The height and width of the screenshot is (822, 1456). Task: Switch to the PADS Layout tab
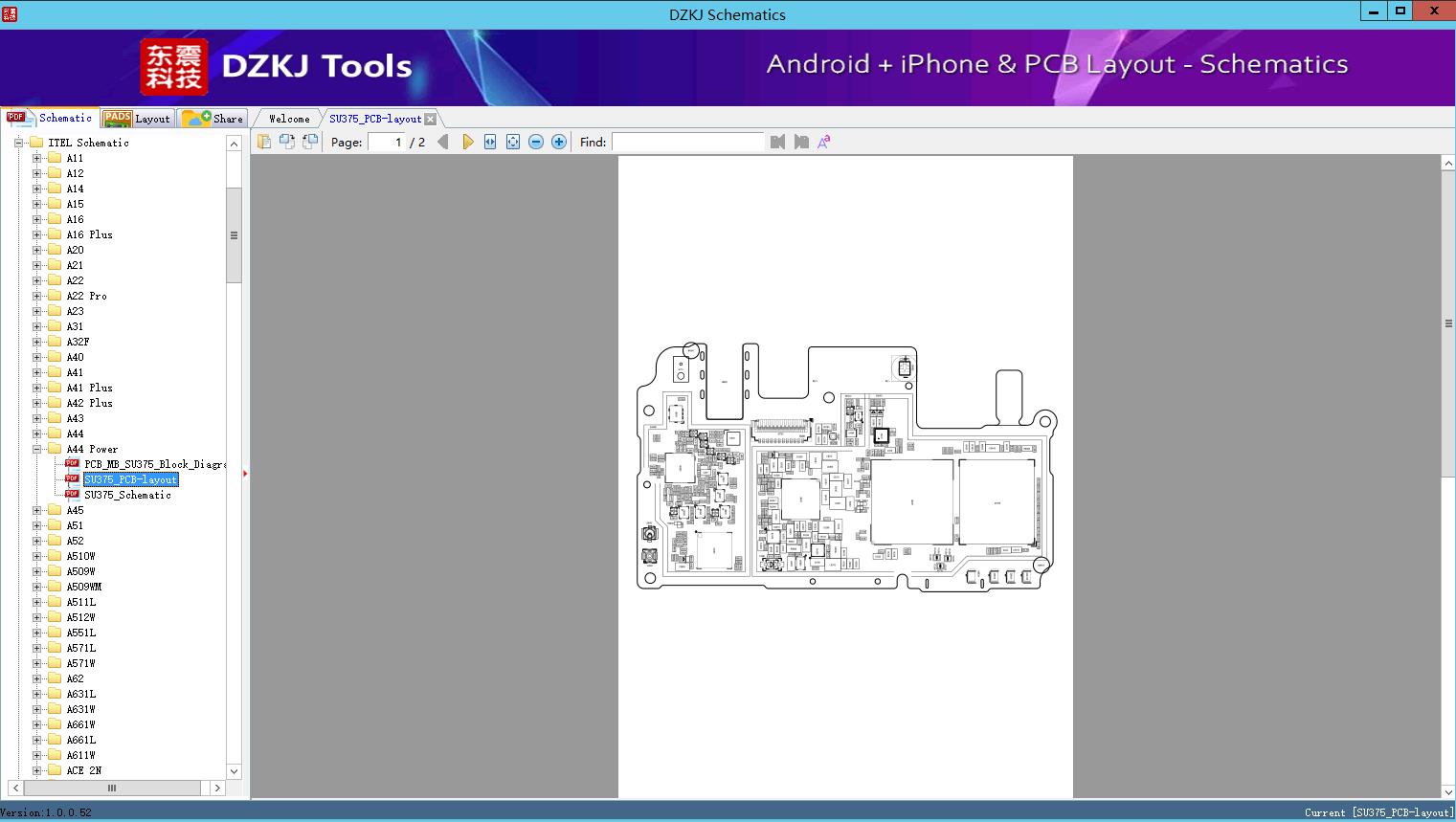click(137, 119)
